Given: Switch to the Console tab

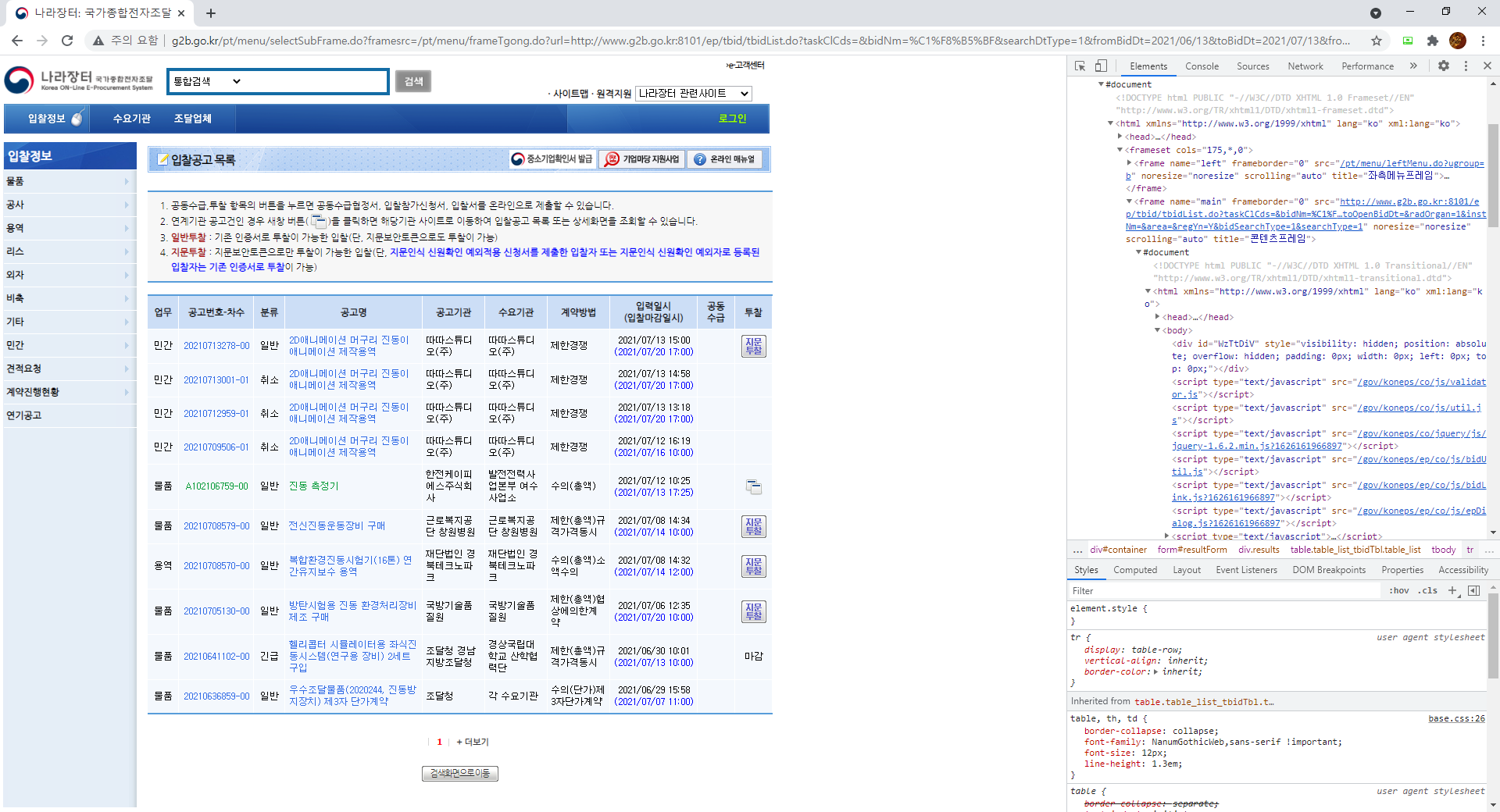Looking at the screenshot, I should [1202, 66].
